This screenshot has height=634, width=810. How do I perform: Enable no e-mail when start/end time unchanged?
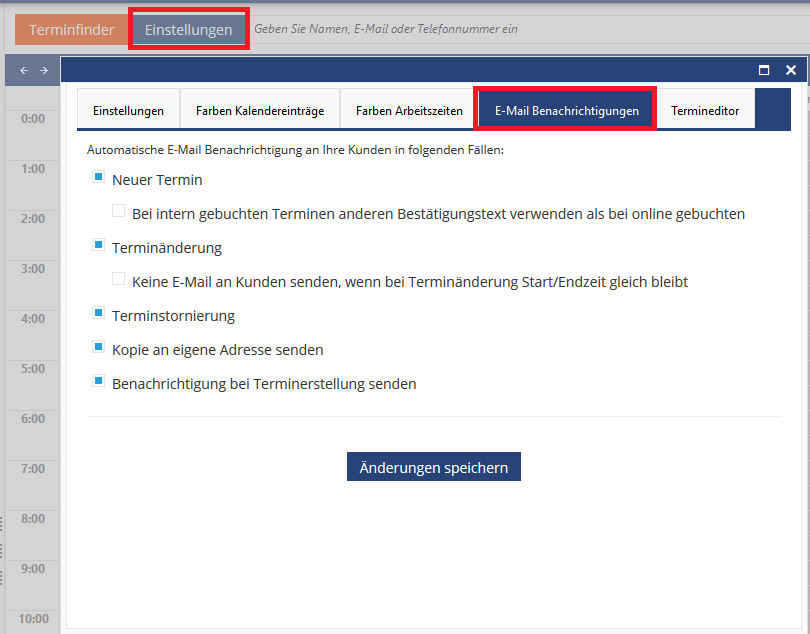pyautogui.click(x=118, y=279)
